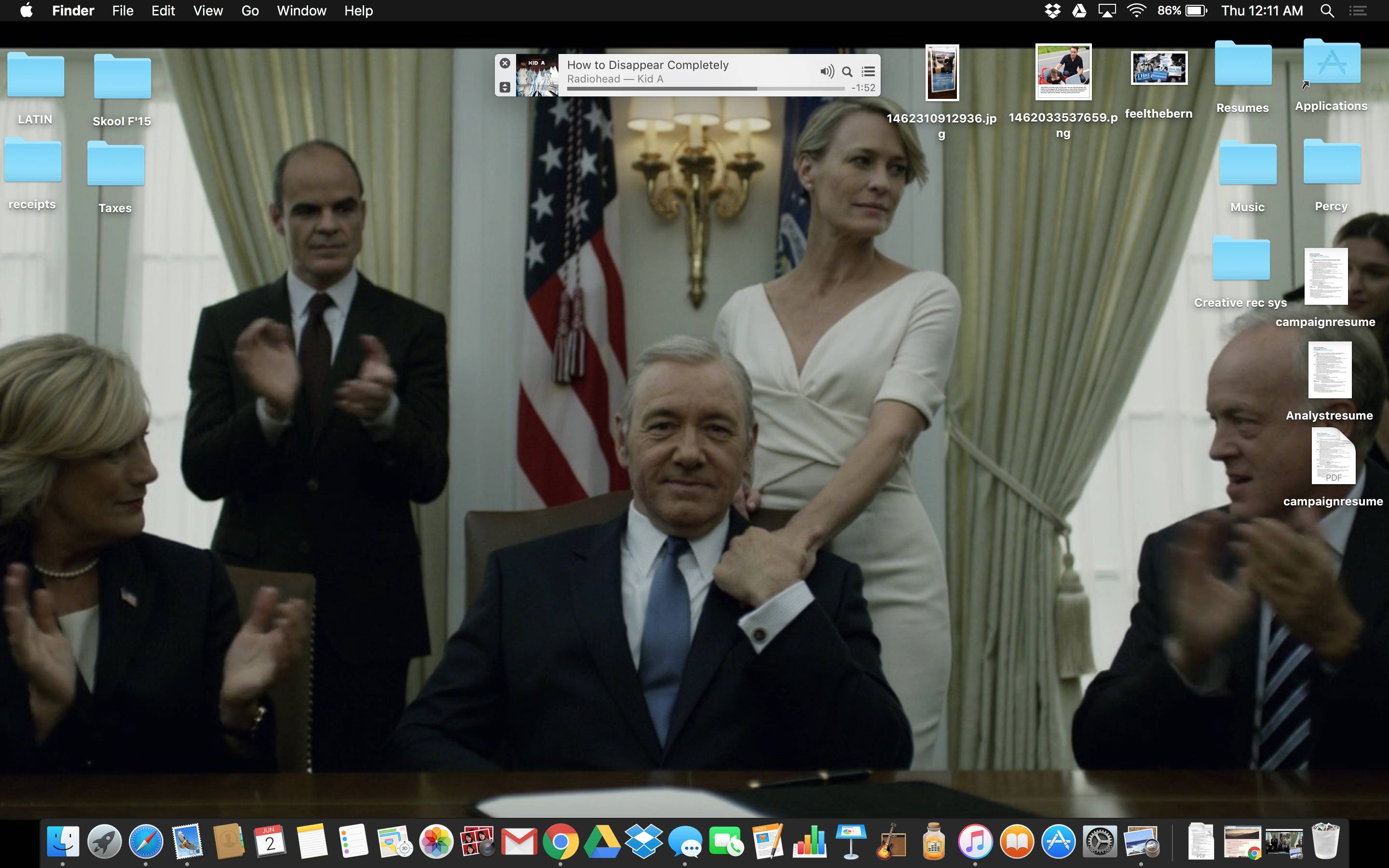Open the Wi-Fi menu
Image resolution: width=1389 pixels, height=868 pixels.
[1136, 10]
